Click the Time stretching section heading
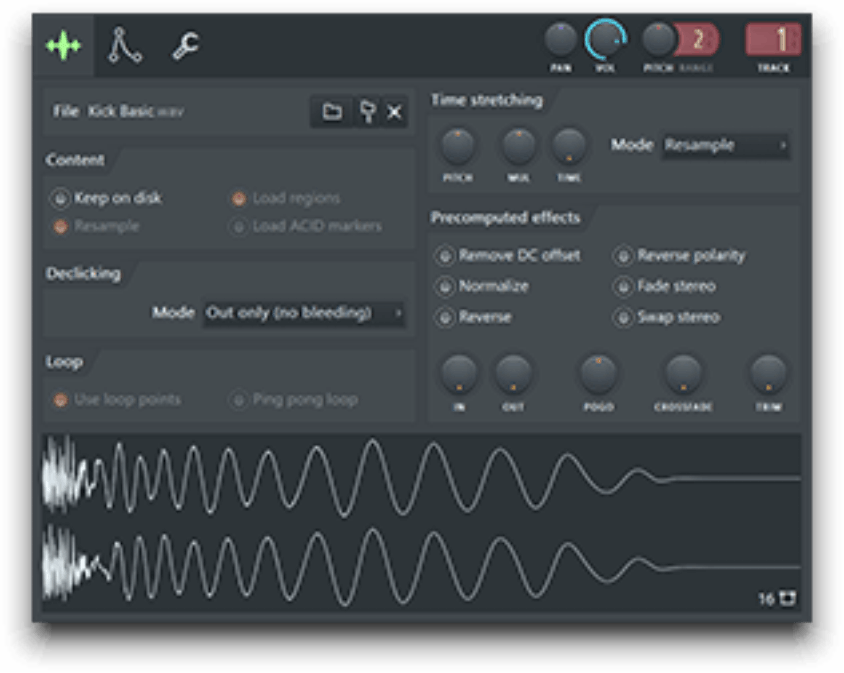The image size is (844, 673). 487,100
